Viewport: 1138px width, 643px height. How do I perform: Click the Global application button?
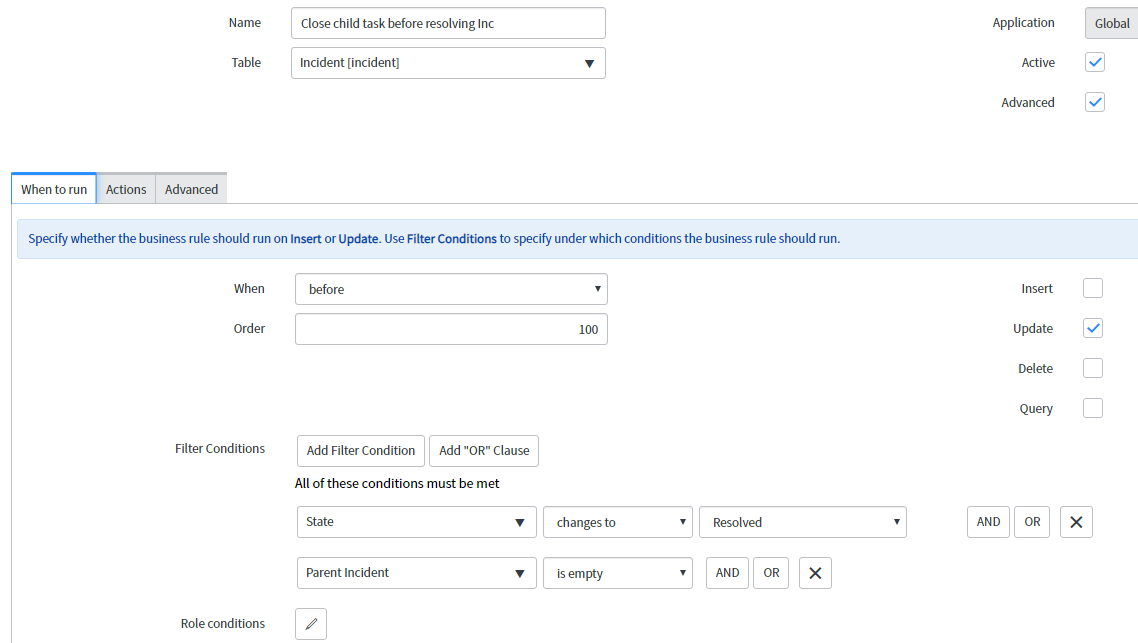click(x=1113, y=22)
